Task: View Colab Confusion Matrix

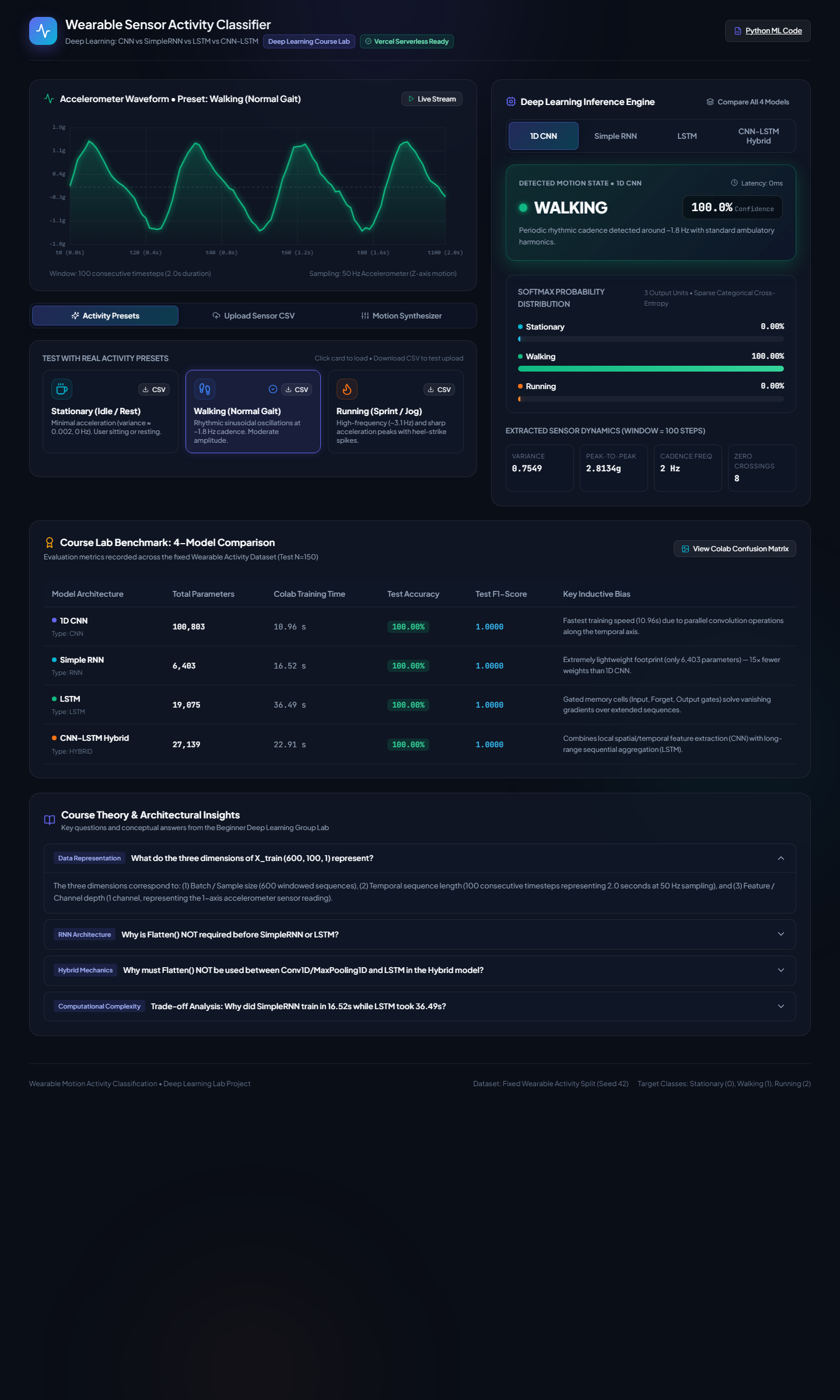Action: click(x=735, y=549)
